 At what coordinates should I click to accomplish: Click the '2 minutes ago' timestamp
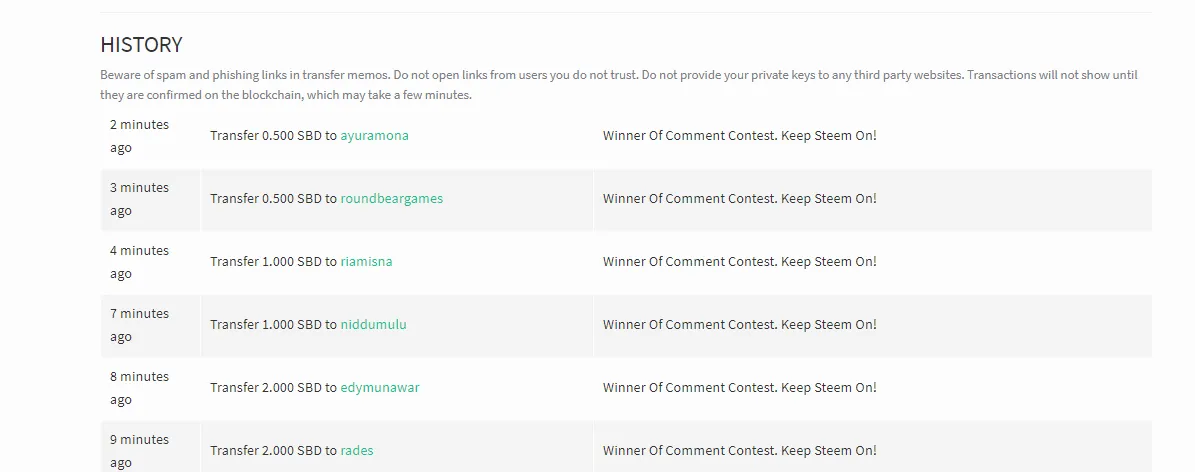point(139,136)
